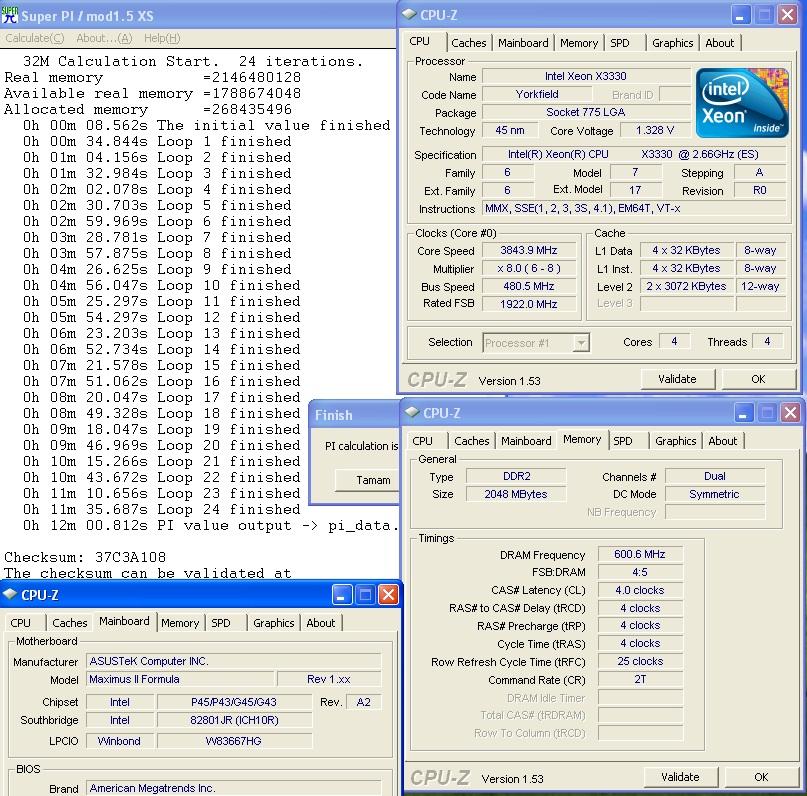Minimize the Mainboard CPU-Z window
Image resolution: width=807 pixels, height=796 pixels.
[342, 595]
